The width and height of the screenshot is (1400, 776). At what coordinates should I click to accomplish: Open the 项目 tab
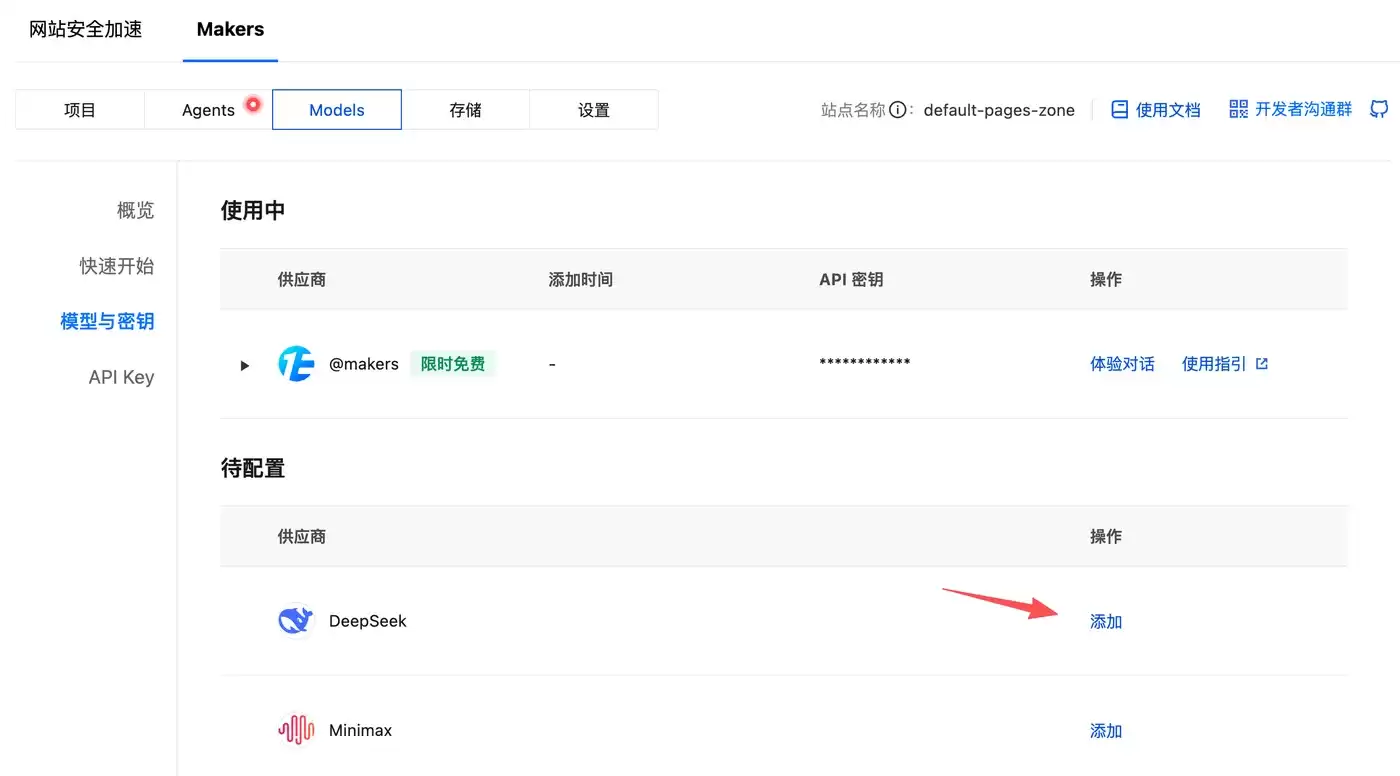point(80,110)
